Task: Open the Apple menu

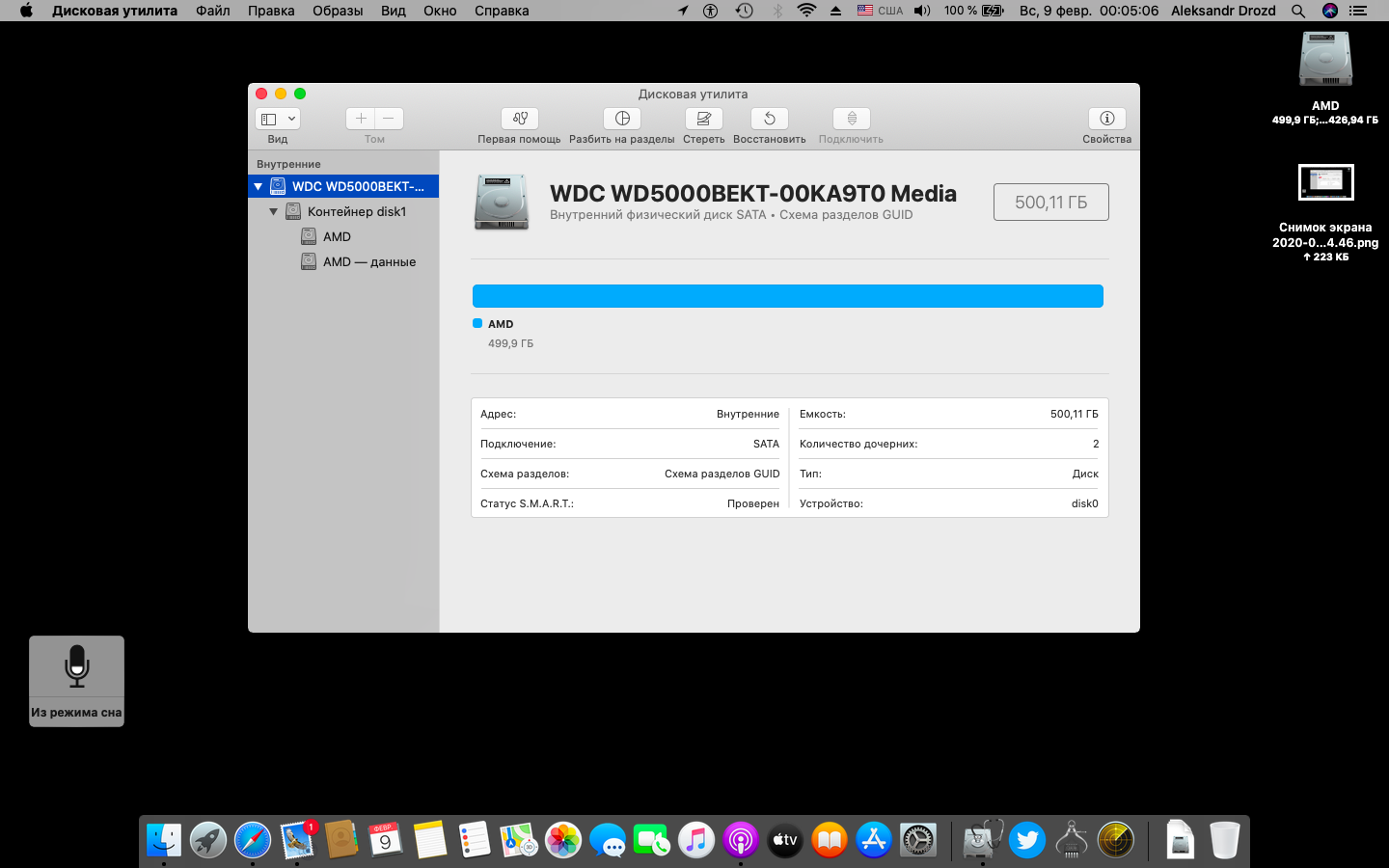Action: coord(26,11)
